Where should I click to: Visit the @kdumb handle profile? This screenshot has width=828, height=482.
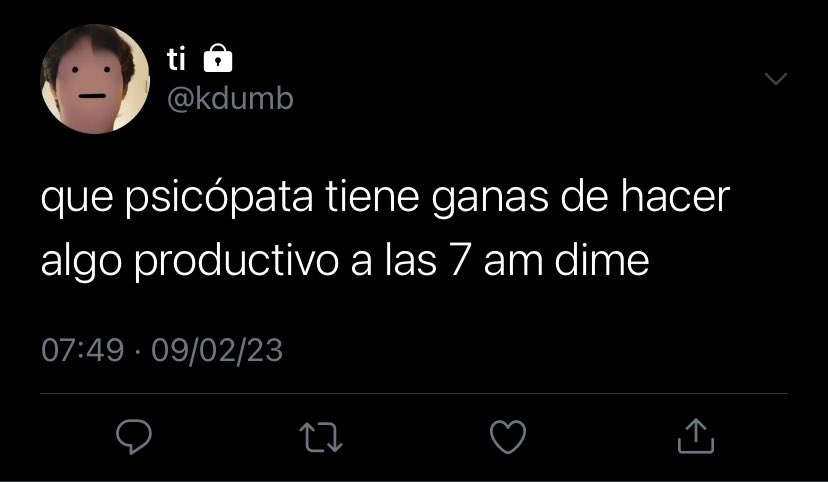(x=230, y=98)
